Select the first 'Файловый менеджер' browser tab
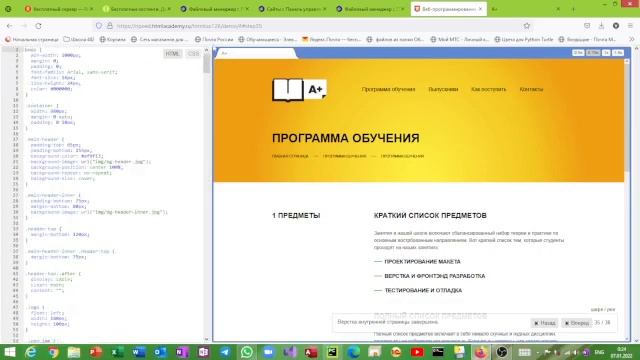Screen dimensions: 640x360 coord(215,9)
